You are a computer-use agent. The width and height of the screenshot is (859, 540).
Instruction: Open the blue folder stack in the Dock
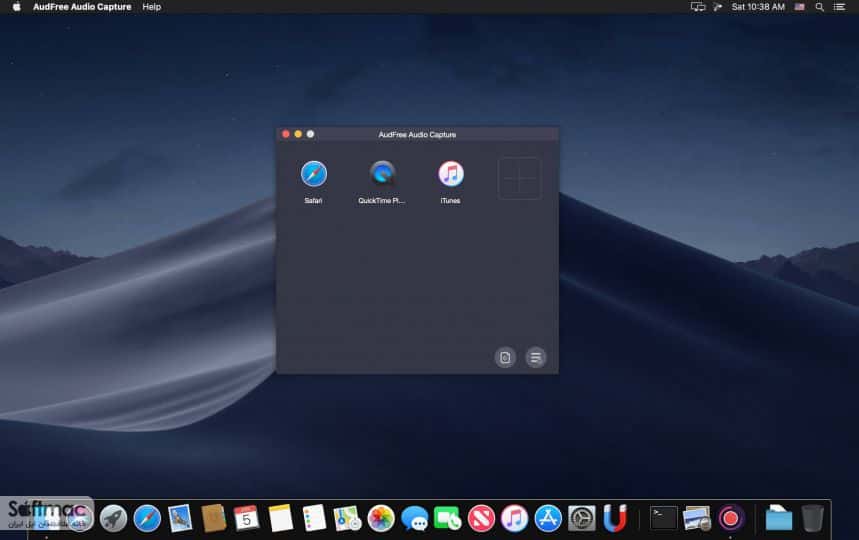[778, 518]
